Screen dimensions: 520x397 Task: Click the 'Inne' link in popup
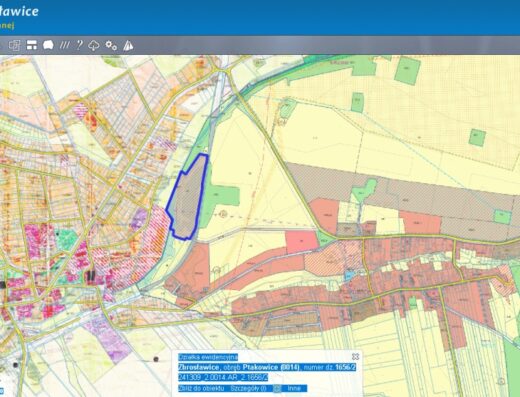pos(294,388)
